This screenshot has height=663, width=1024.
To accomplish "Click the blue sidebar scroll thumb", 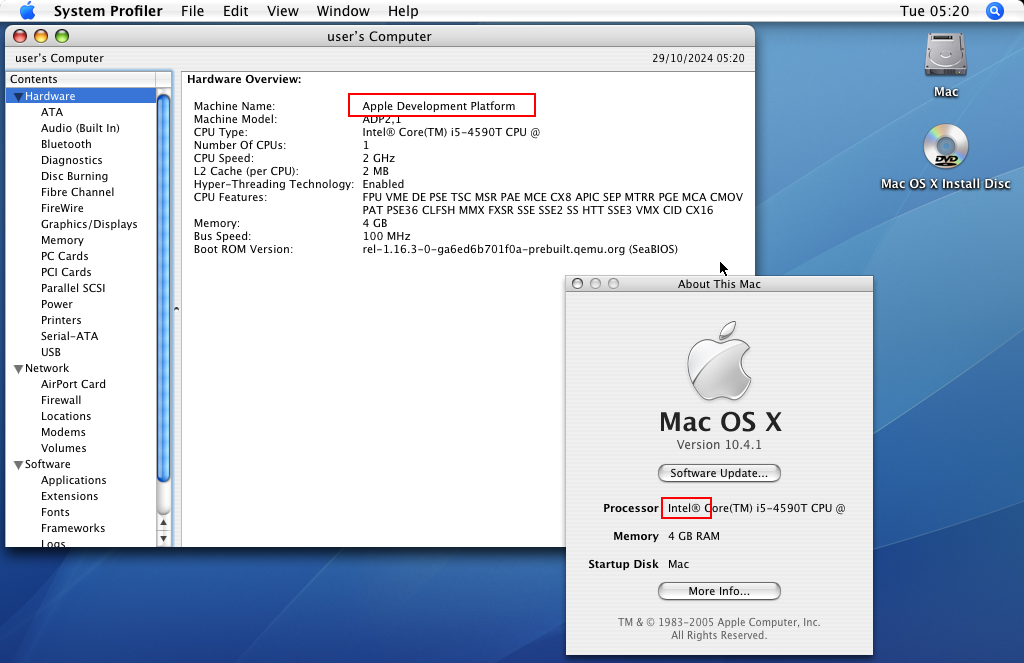I will coord(163,288).
